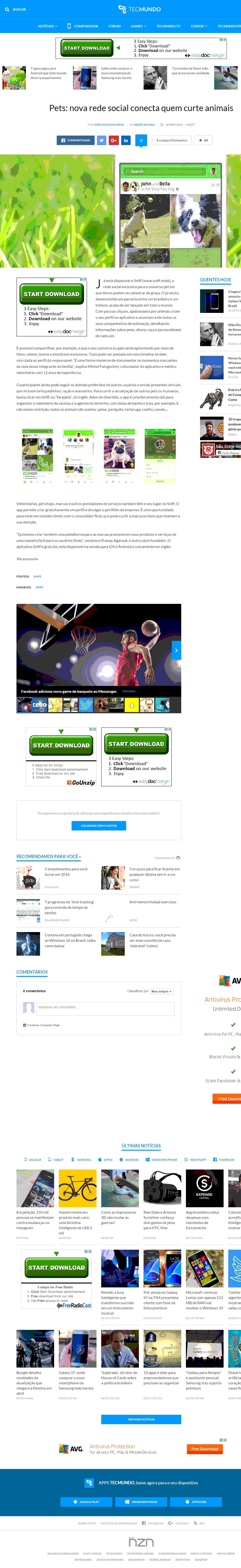Open the TecMundo logo homepage link
This screenshot has width=241, height=1568.
click(x=140, y=9)
